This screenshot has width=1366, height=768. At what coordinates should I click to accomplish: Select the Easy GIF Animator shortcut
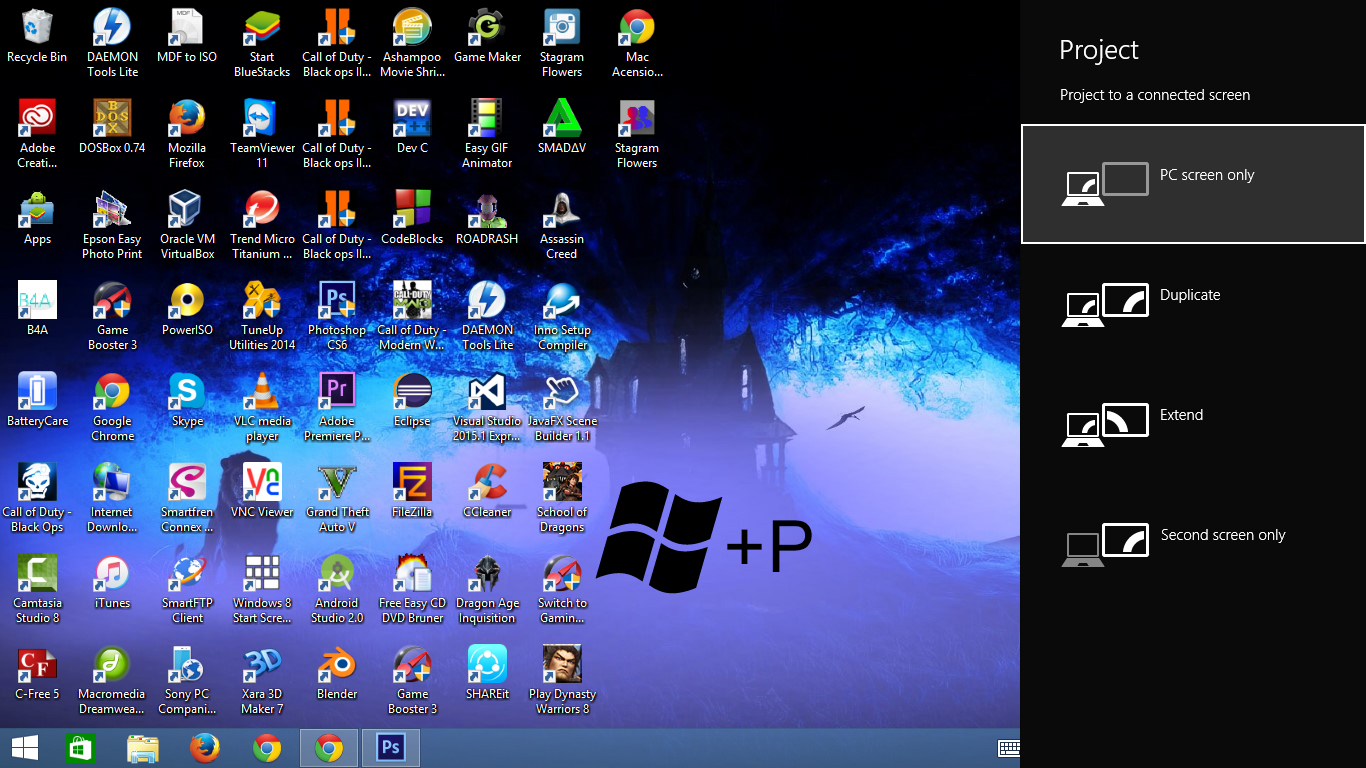click(x=487, y=135)
